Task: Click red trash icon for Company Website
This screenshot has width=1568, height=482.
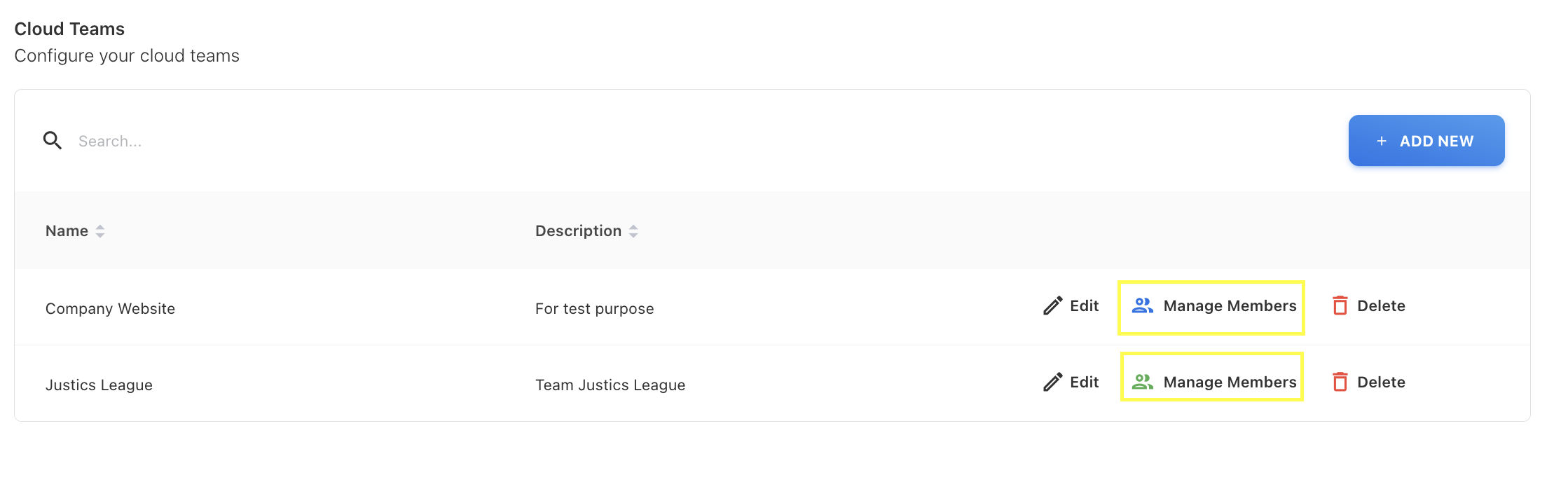Action: coord(1340,306)
